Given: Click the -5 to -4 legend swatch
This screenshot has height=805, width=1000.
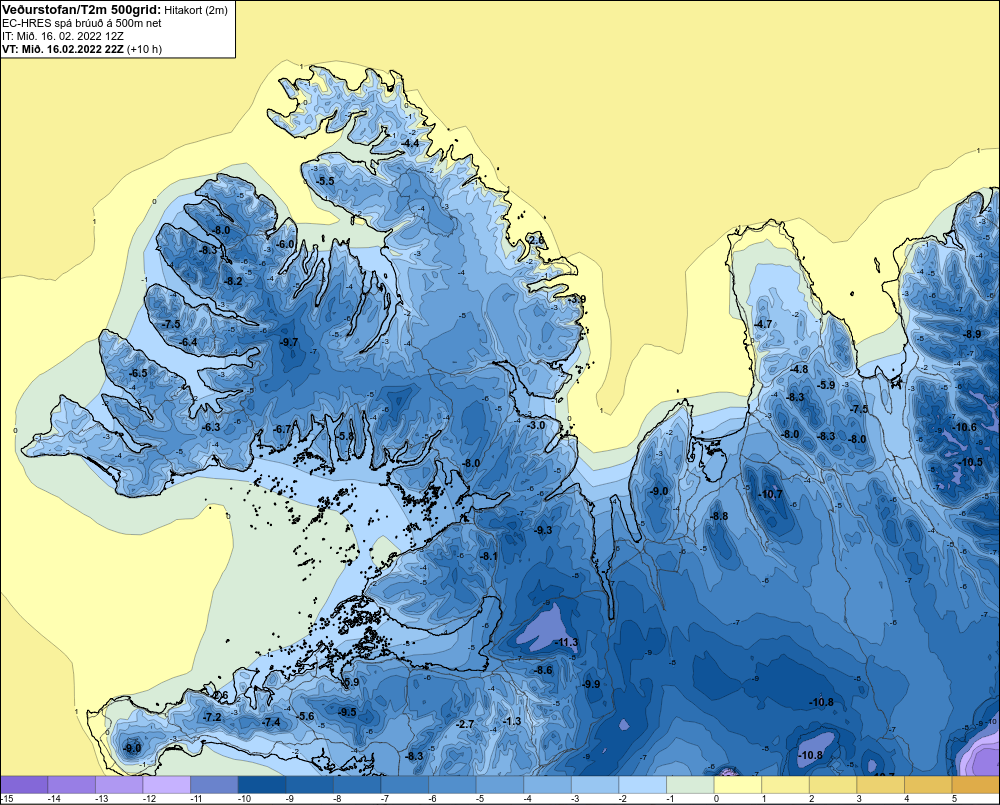Looking at the screenshot, I should point(500,785).
